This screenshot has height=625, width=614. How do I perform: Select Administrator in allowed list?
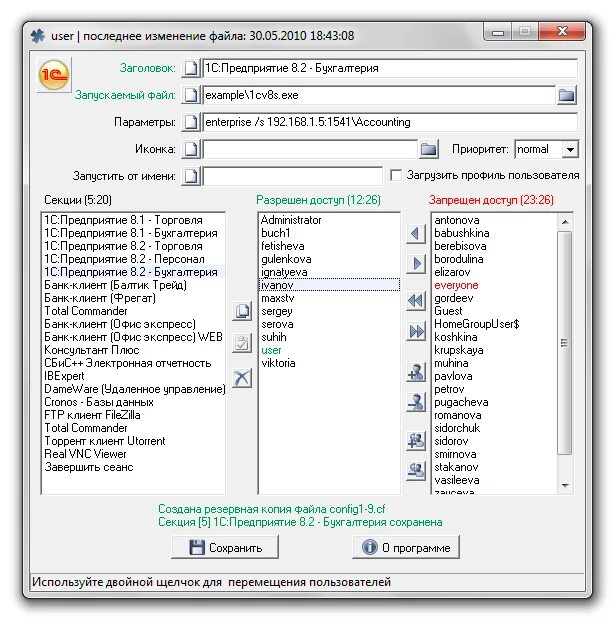pos(329,220)
